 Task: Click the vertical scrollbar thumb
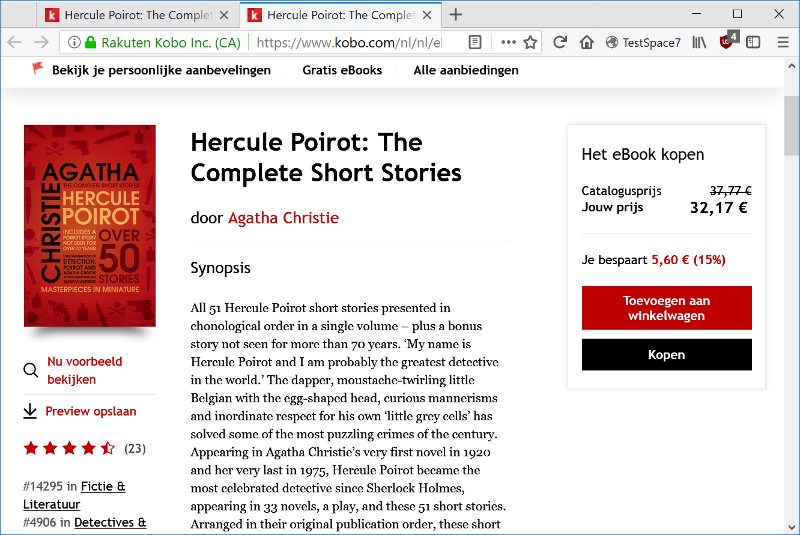pyautogui.click(x=791, y=125)
